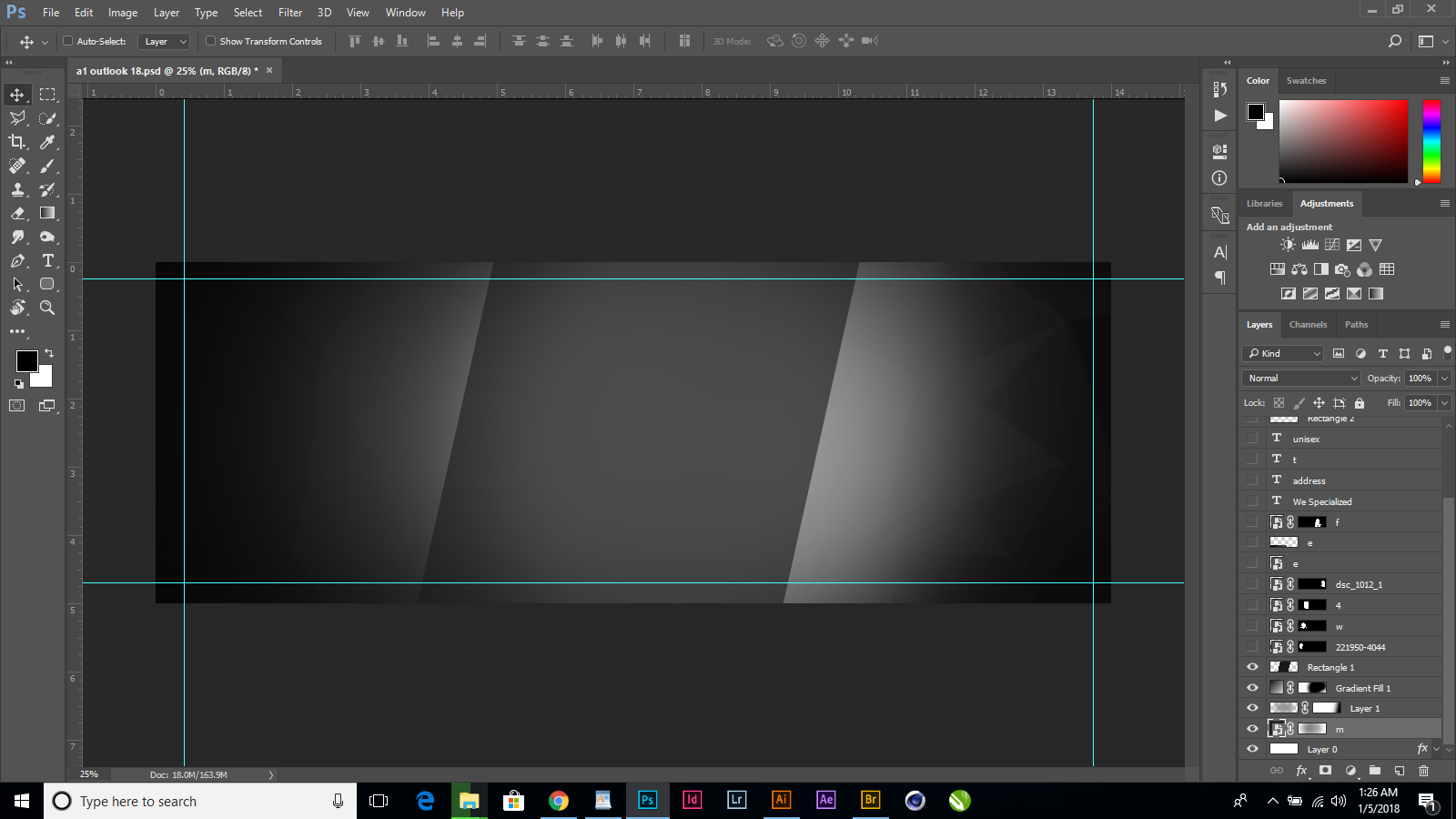This screenshot has width=1456, height=819.
Task: Add a new layer in the Layers panel
Action: 1399,771
